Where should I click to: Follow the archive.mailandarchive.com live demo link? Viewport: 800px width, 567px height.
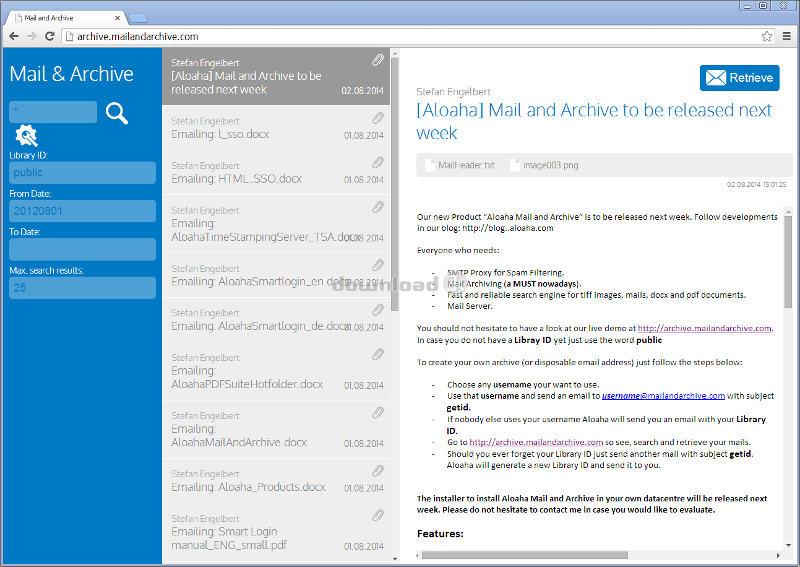click(x=704, y=328)
